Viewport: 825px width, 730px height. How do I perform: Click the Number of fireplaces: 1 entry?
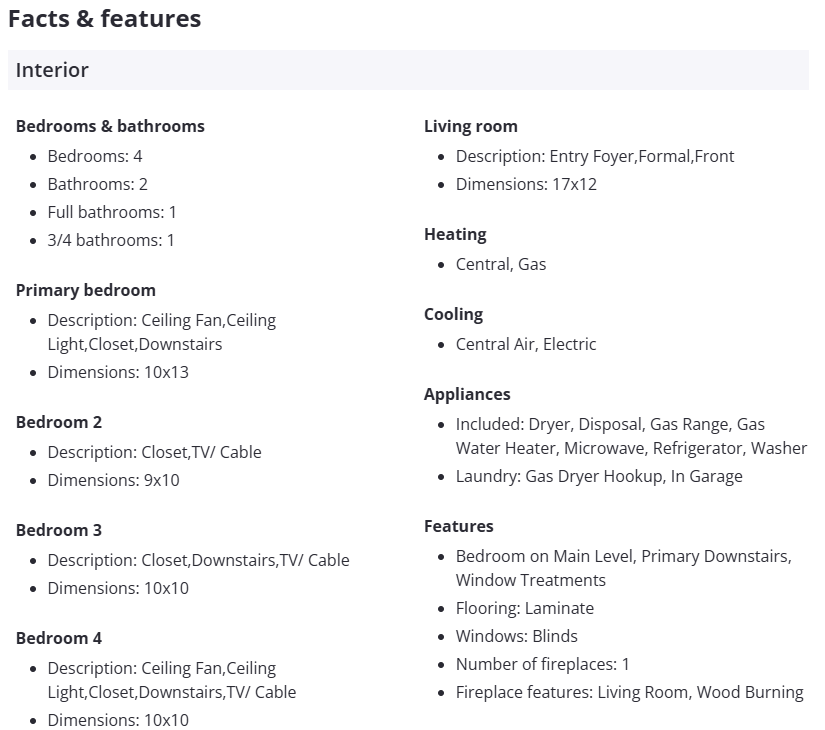pyautogui.click(x=543, y=664)
